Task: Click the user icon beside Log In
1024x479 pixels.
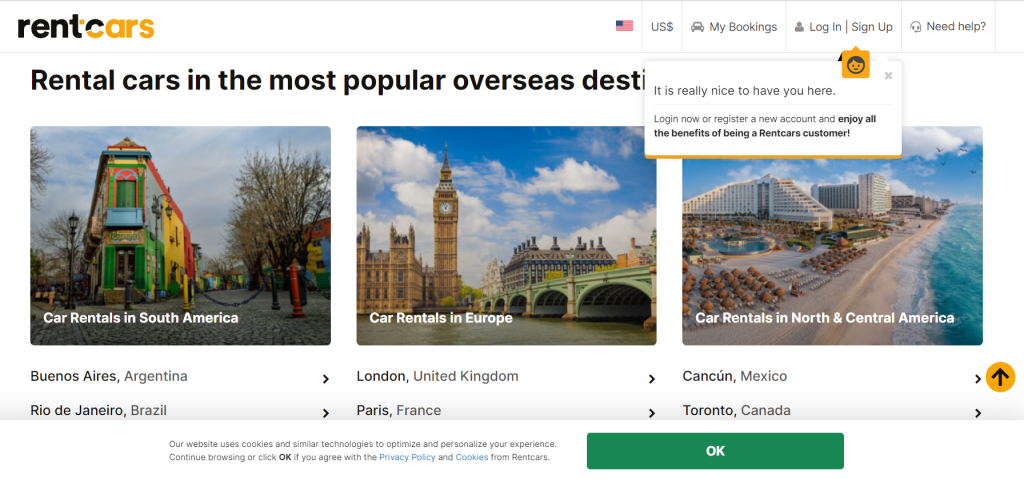Action: pyautogui.click(x=799, y=27)
